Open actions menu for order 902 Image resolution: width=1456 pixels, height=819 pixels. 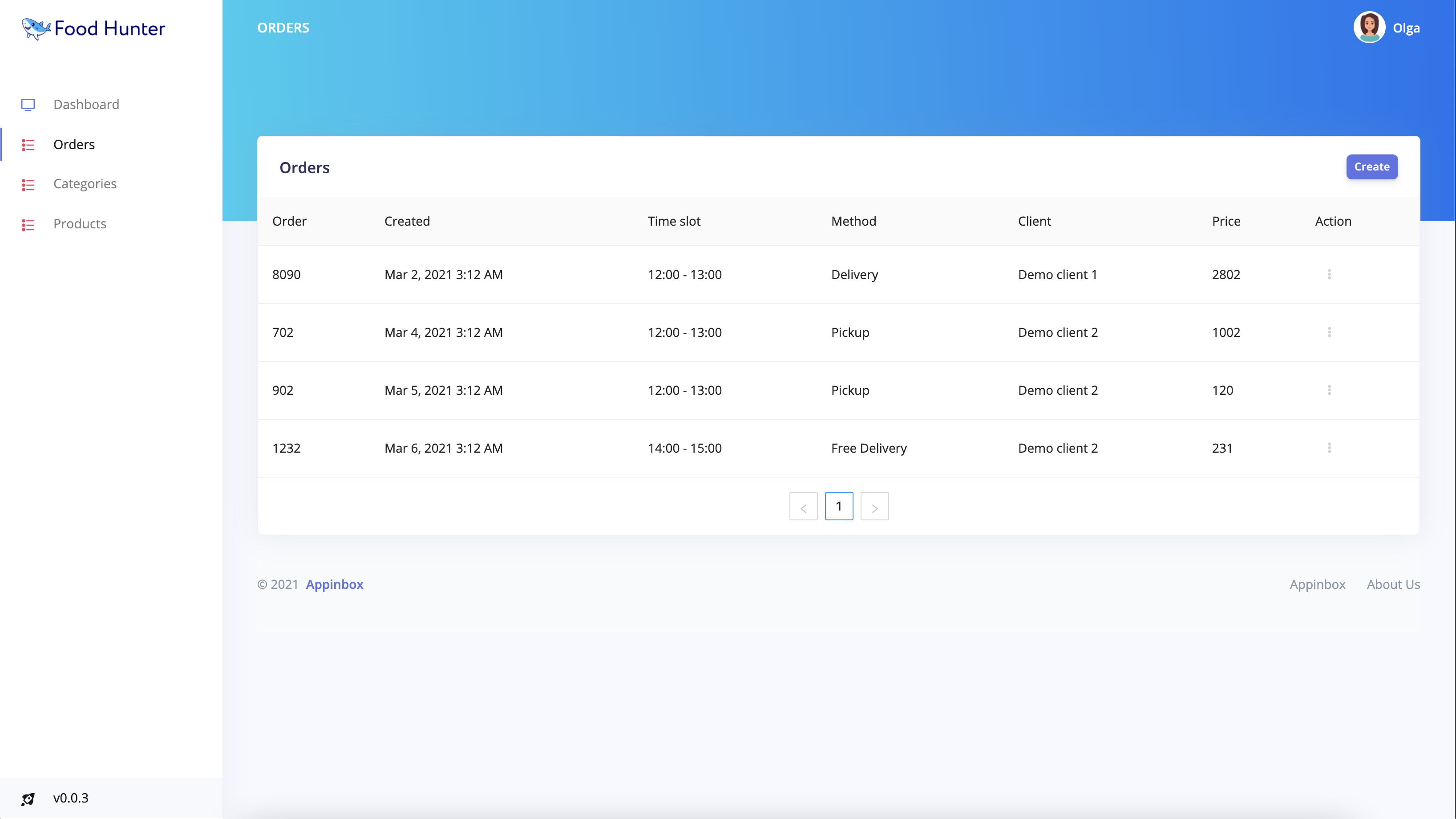click(1329, 390)
